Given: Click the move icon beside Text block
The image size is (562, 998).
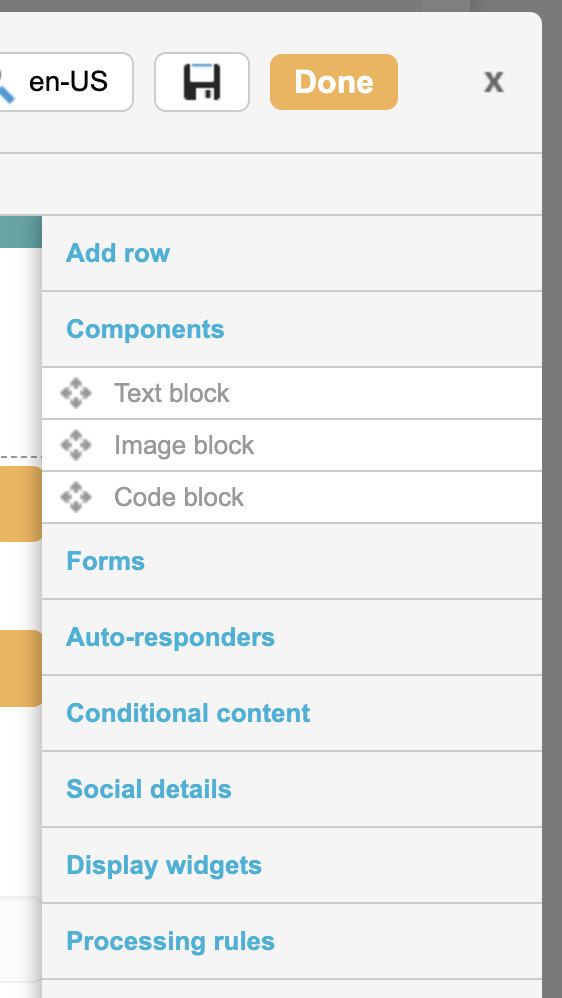Looking at the screenshot, I should (76, 393).
